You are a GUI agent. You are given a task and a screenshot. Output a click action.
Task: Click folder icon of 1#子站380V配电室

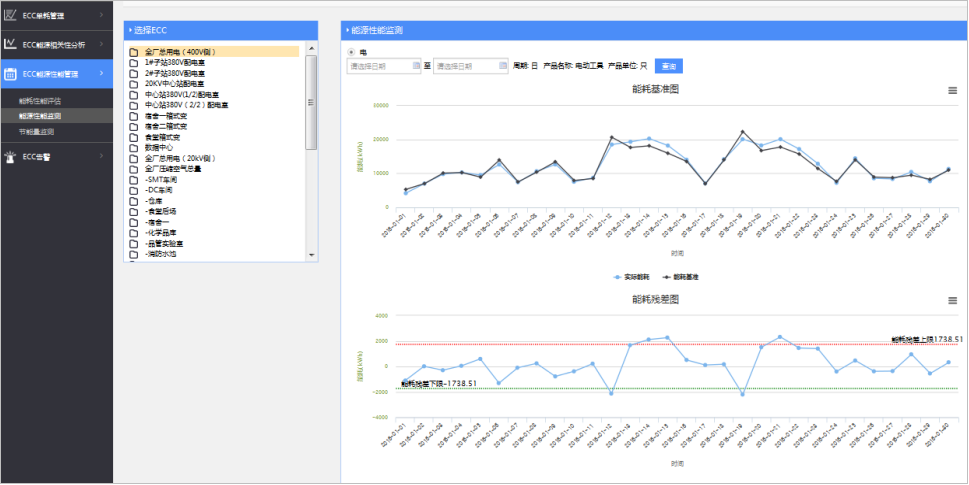coord(133,63)
